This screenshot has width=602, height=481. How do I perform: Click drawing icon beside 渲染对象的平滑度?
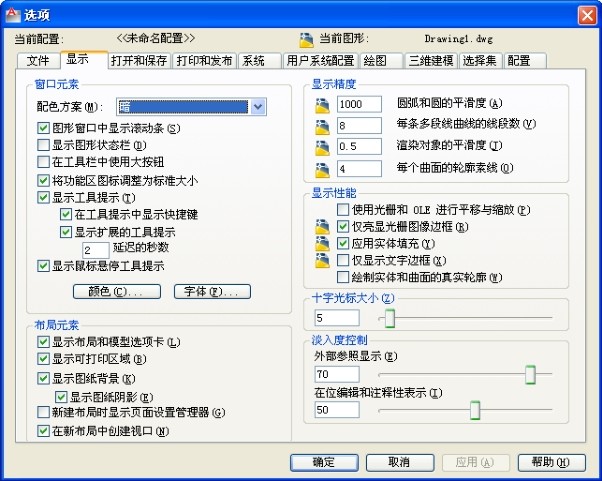tap(322, 148)
